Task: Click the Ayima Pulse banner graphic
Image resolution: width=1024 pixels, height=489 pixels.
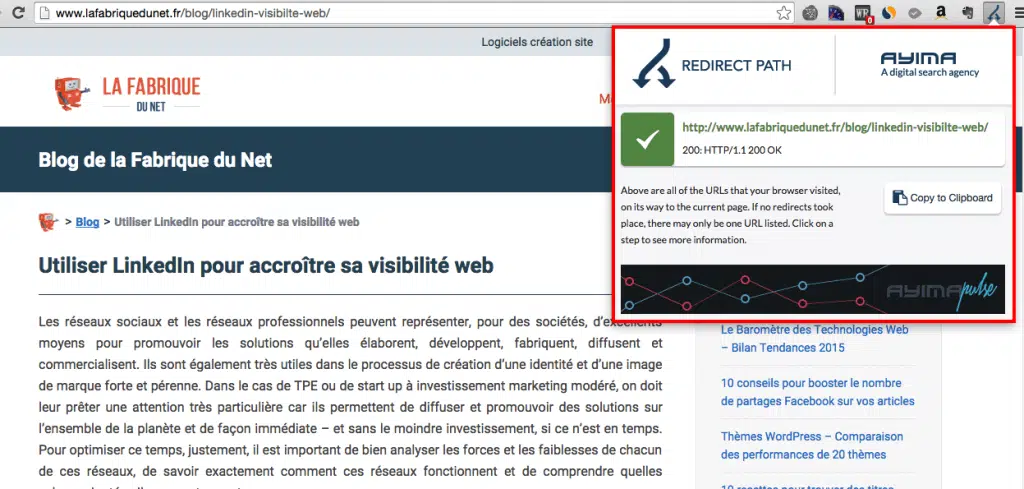Action: [x=812, y=289]
